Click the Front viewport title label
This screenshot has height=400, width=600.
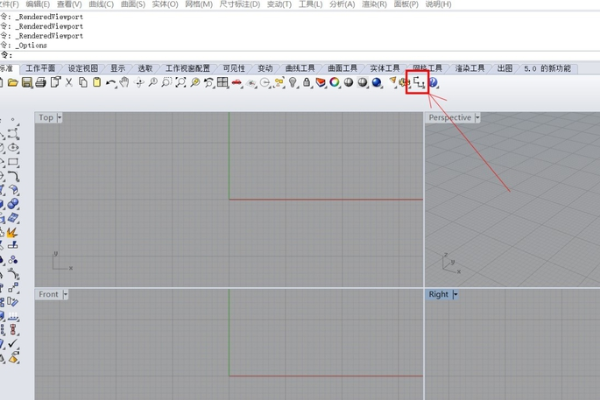(48, 295)
